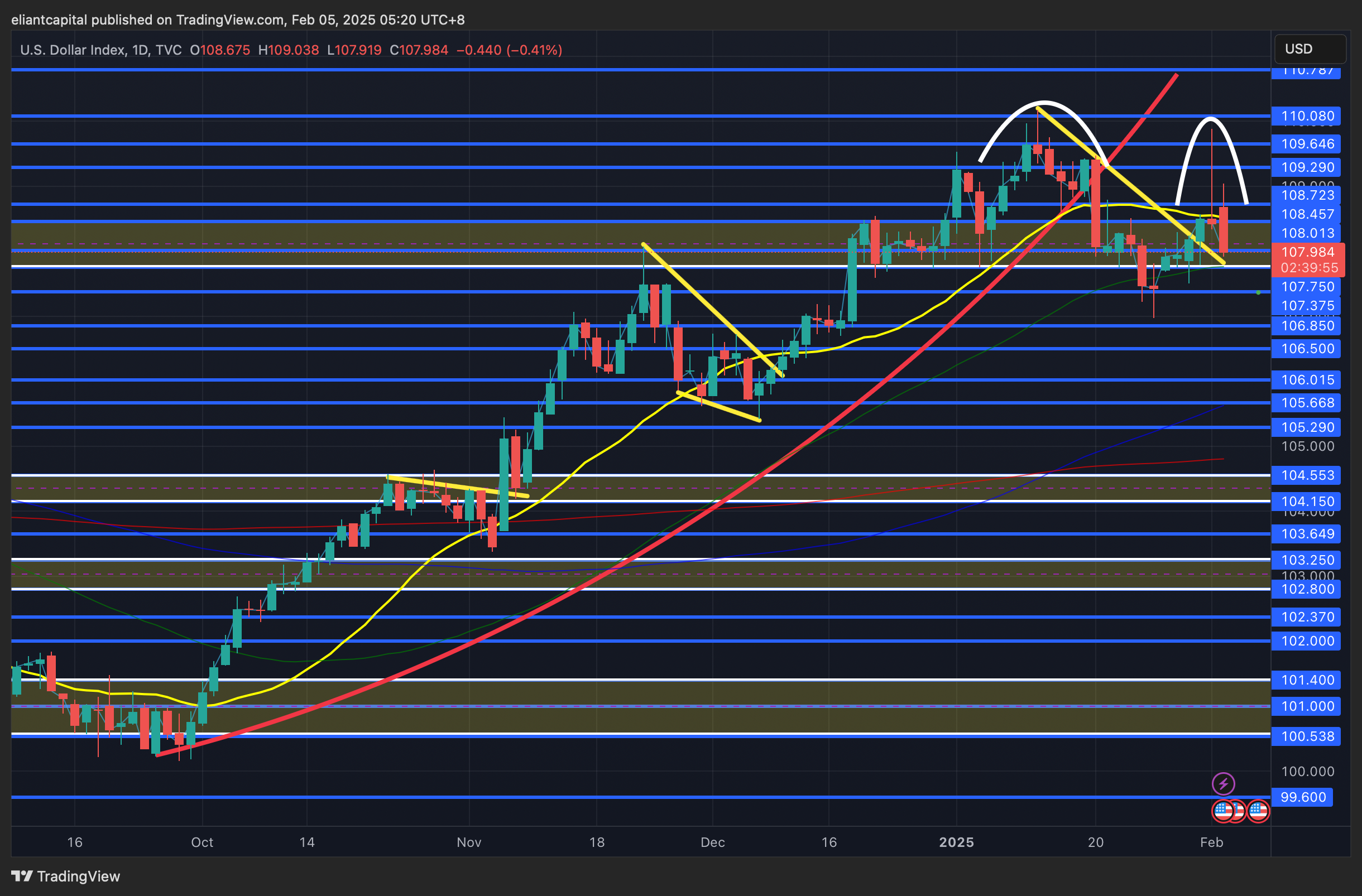Click the red current price label 107.984
This screenshot has height=896, width=1362.
tap(1307, 252)
